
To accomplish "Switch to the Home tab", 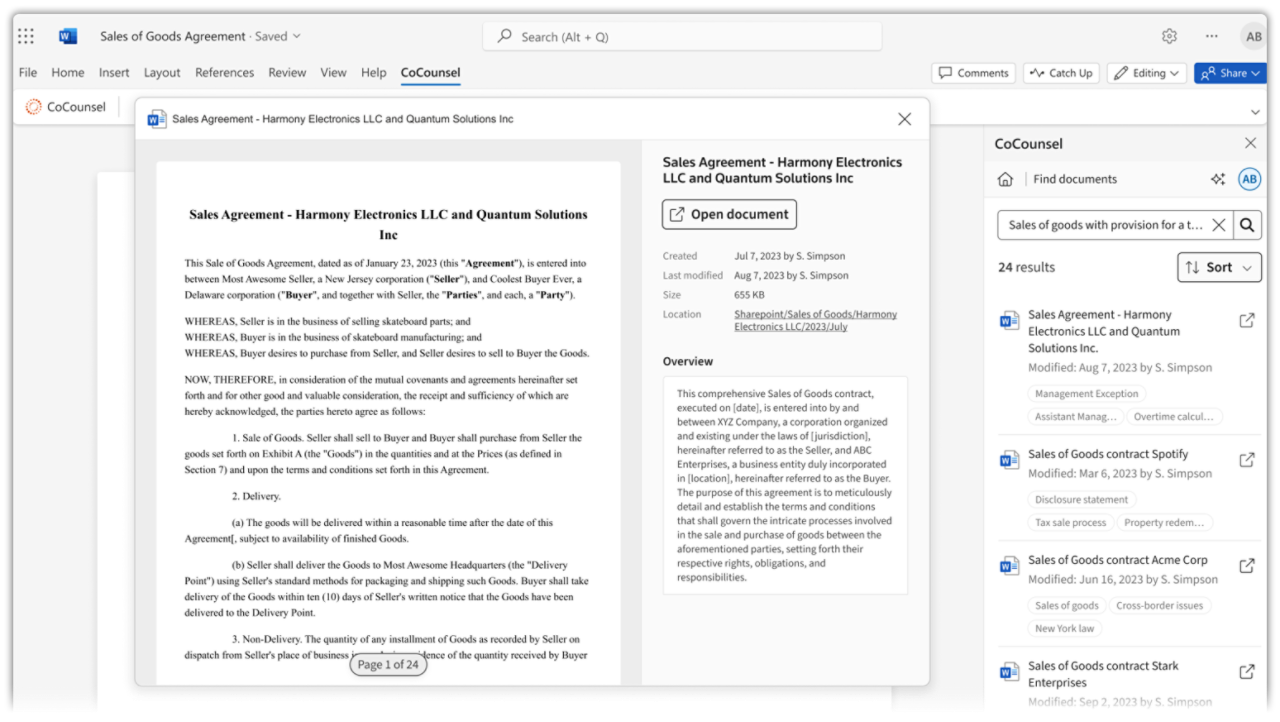I will tap(68, 73).
